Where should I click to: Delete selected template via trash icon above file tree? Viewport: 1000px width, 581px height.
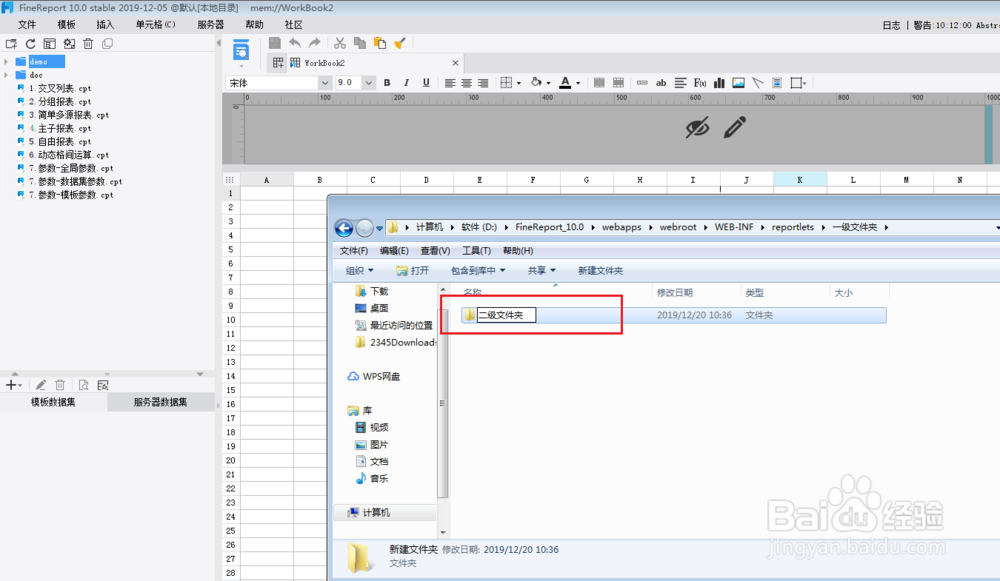click(88, 44)
